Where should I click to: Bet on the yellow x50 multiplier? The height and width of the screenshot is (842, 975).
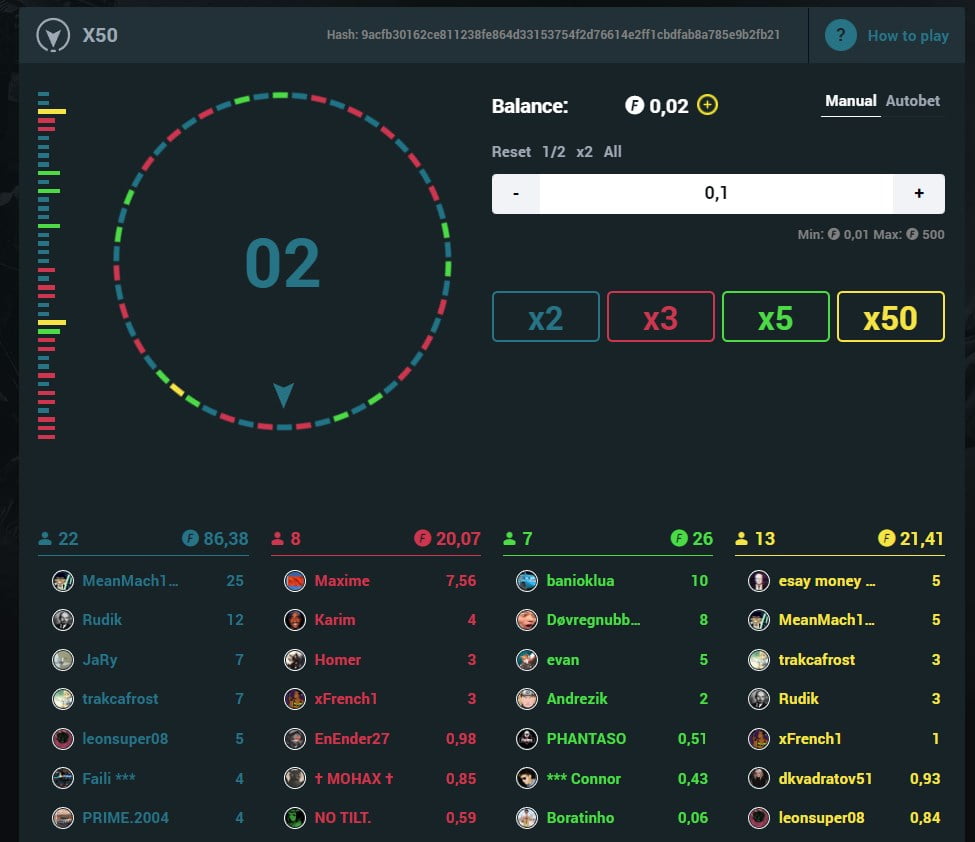tap(890, 317)
